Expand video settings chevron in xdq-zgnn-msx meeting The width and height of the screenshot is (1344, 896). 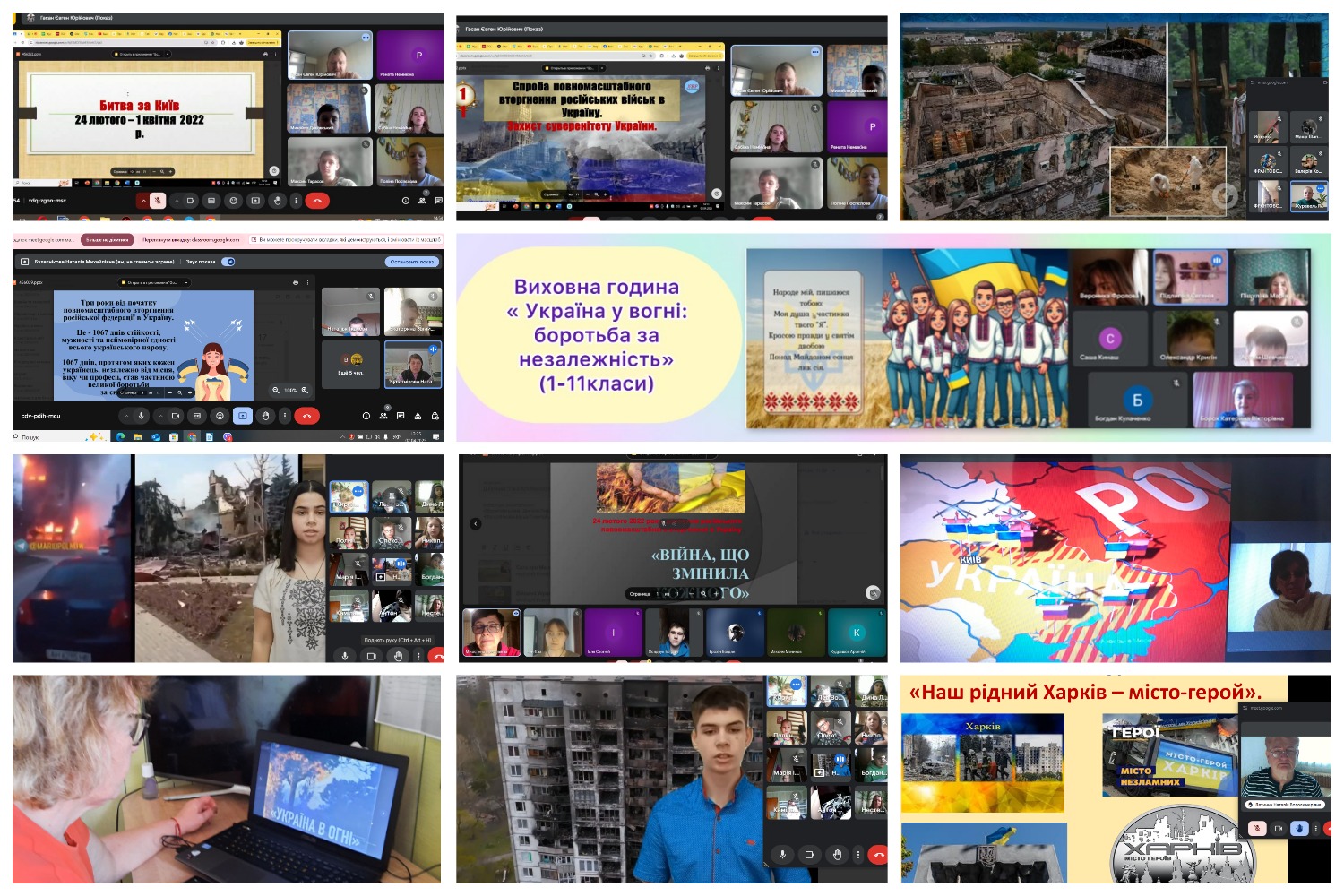pos(177,201)
